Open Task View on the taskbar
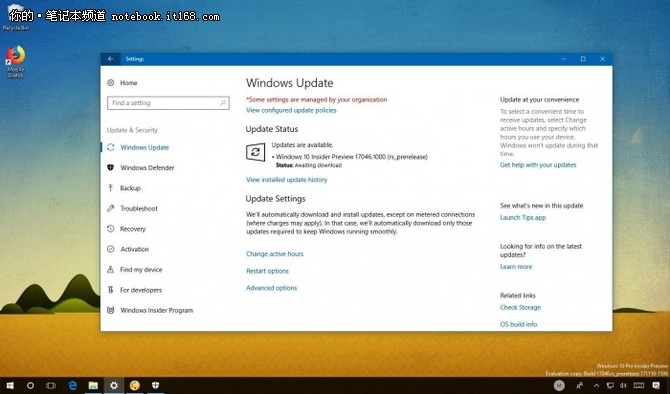 coord(51,385)
